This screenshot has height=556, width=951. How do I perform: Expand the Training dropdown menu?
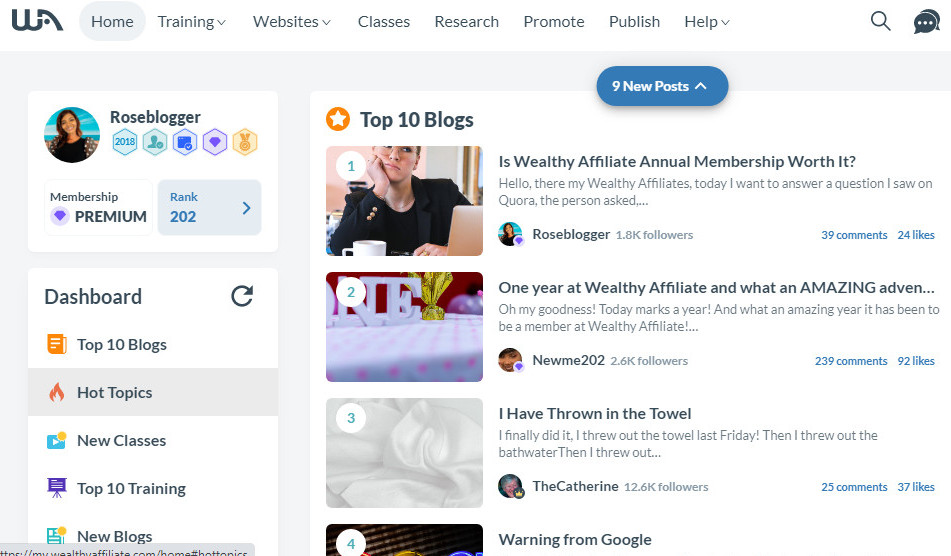(192, 21)
